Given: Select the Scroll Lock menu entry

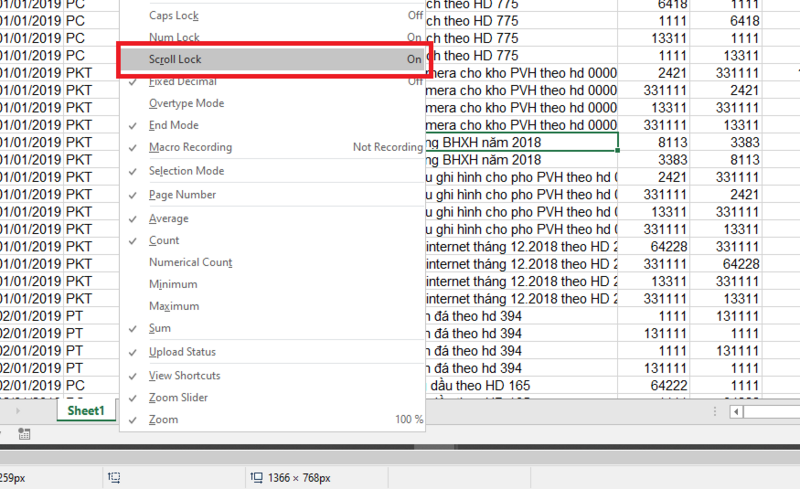Looking at the screenshot, I should point(272,59).
